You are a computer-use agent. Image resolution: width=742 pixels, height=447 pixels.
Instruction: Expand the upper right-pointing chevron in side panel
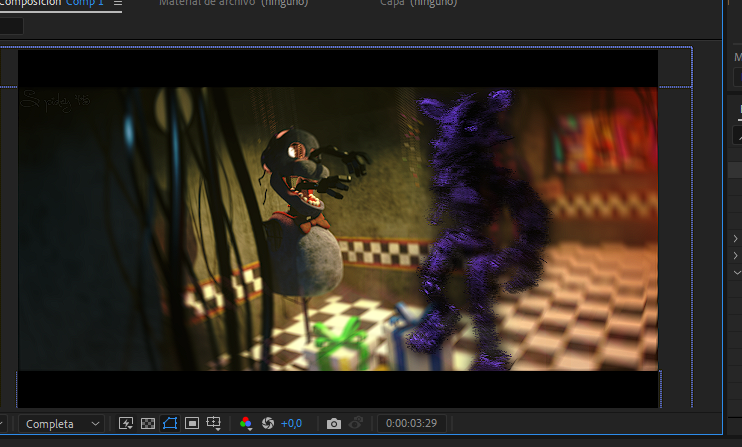tap(736, 238)
